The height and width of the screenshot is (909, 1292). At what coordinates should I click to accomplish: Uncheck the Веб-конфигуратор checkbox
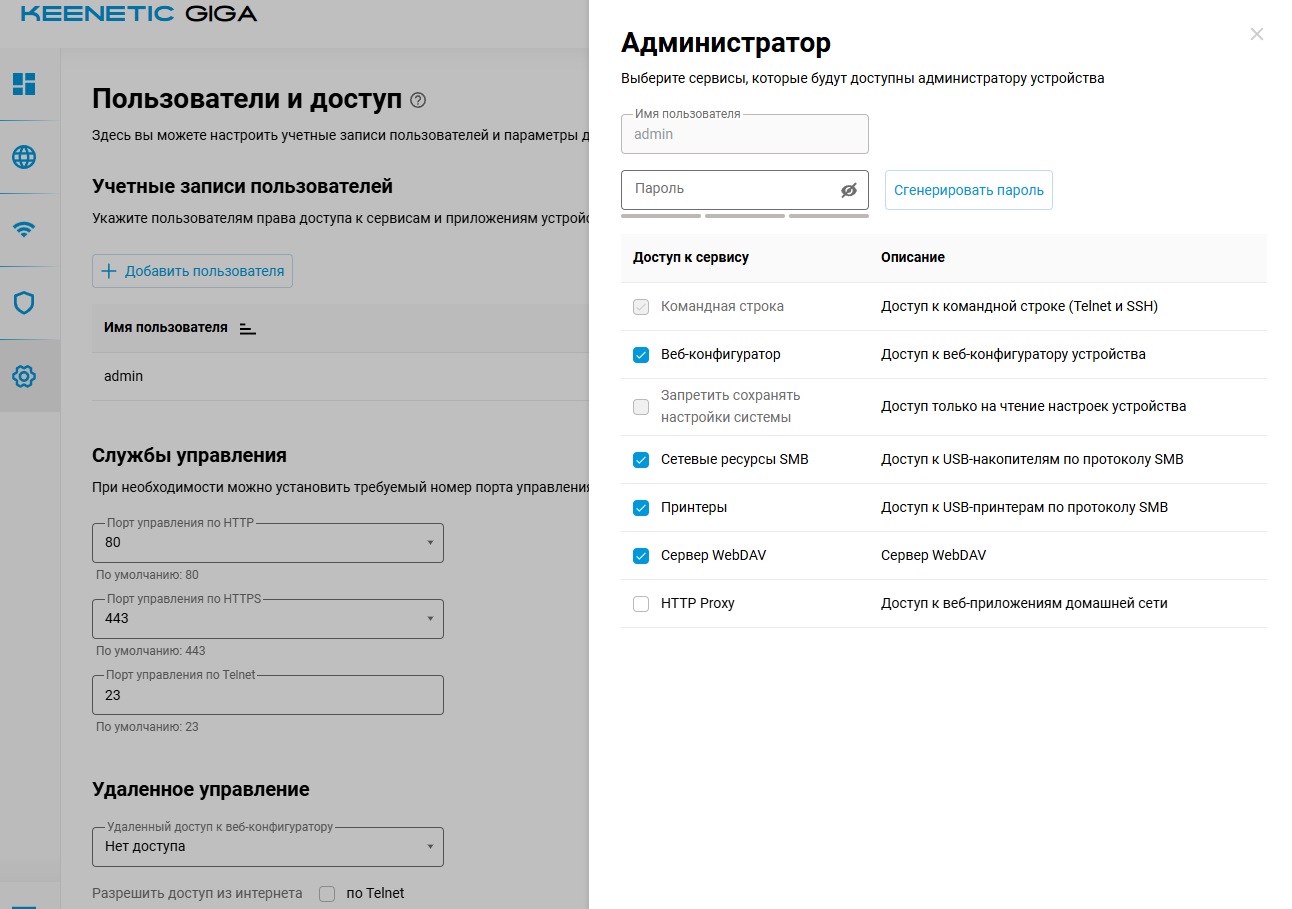641,355
